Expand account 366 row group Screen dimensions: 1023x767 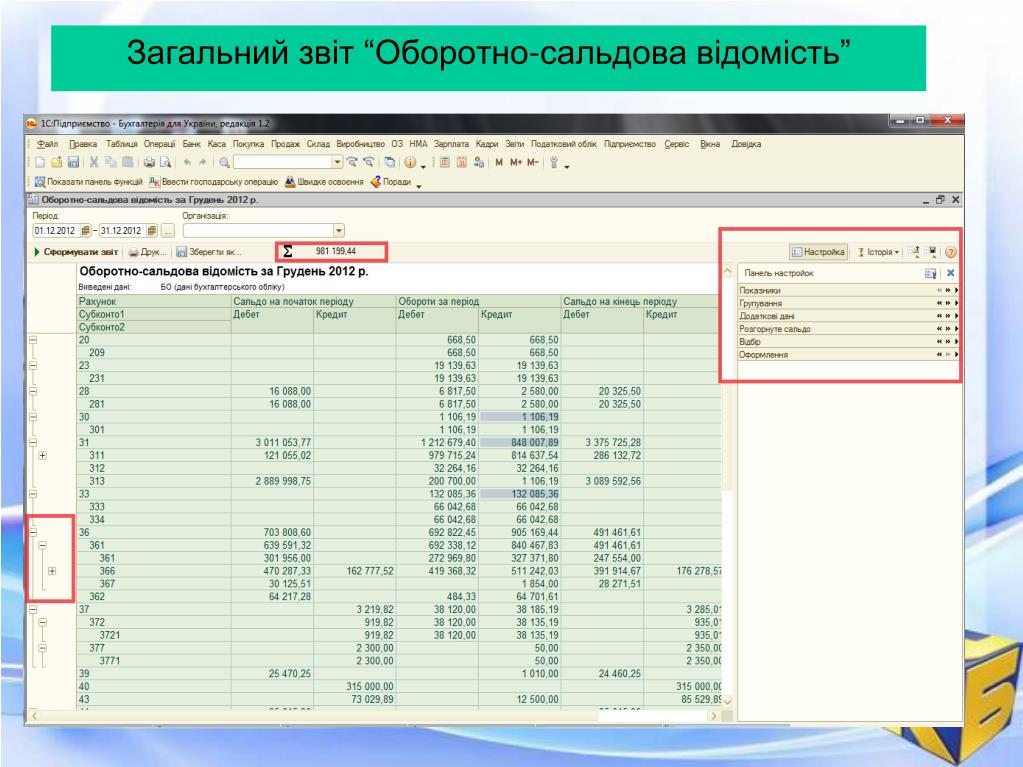52,571
